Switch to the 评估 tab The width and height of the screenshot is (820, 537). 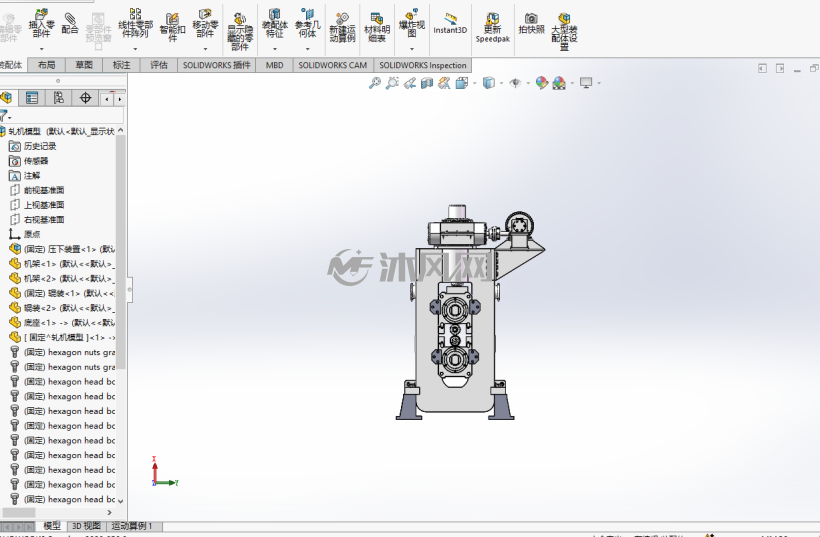click(159, 65)
